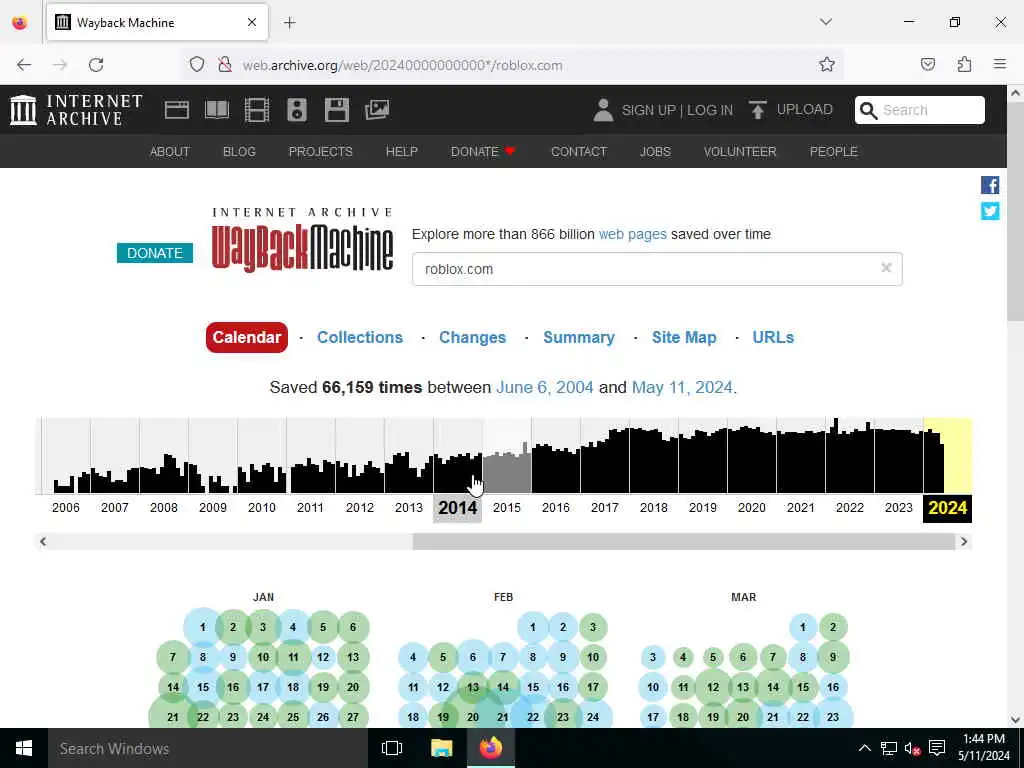Follow the 'web pages' link
The height and width of the screenshot is (768, 1024).
point(632,234)
